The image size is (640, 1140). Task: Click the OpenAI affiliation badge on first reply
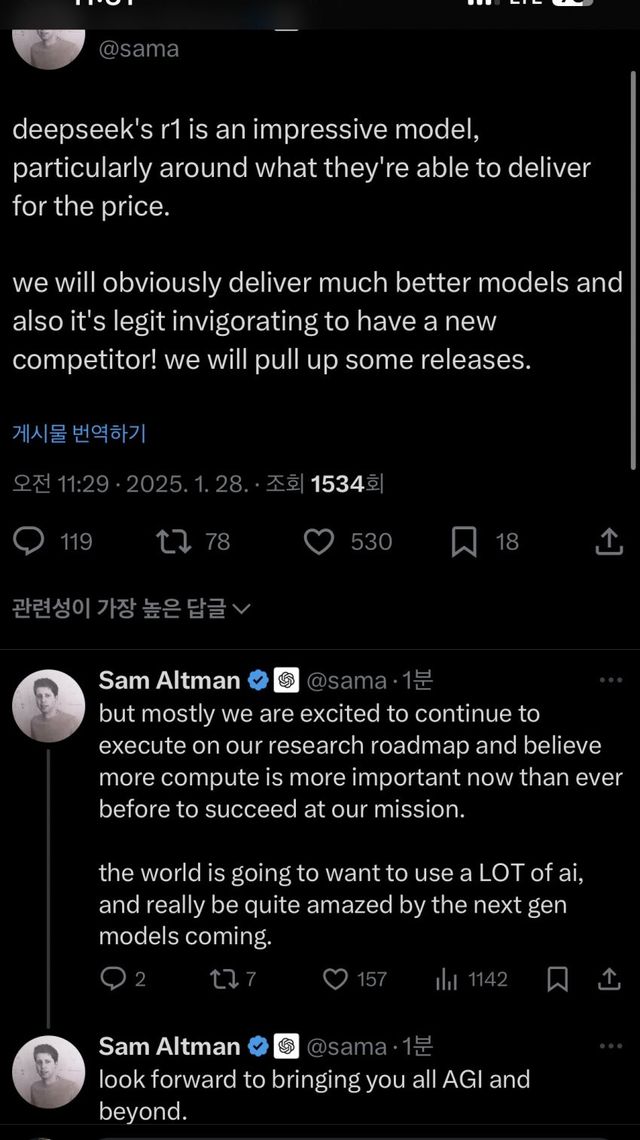click(287, 681)
